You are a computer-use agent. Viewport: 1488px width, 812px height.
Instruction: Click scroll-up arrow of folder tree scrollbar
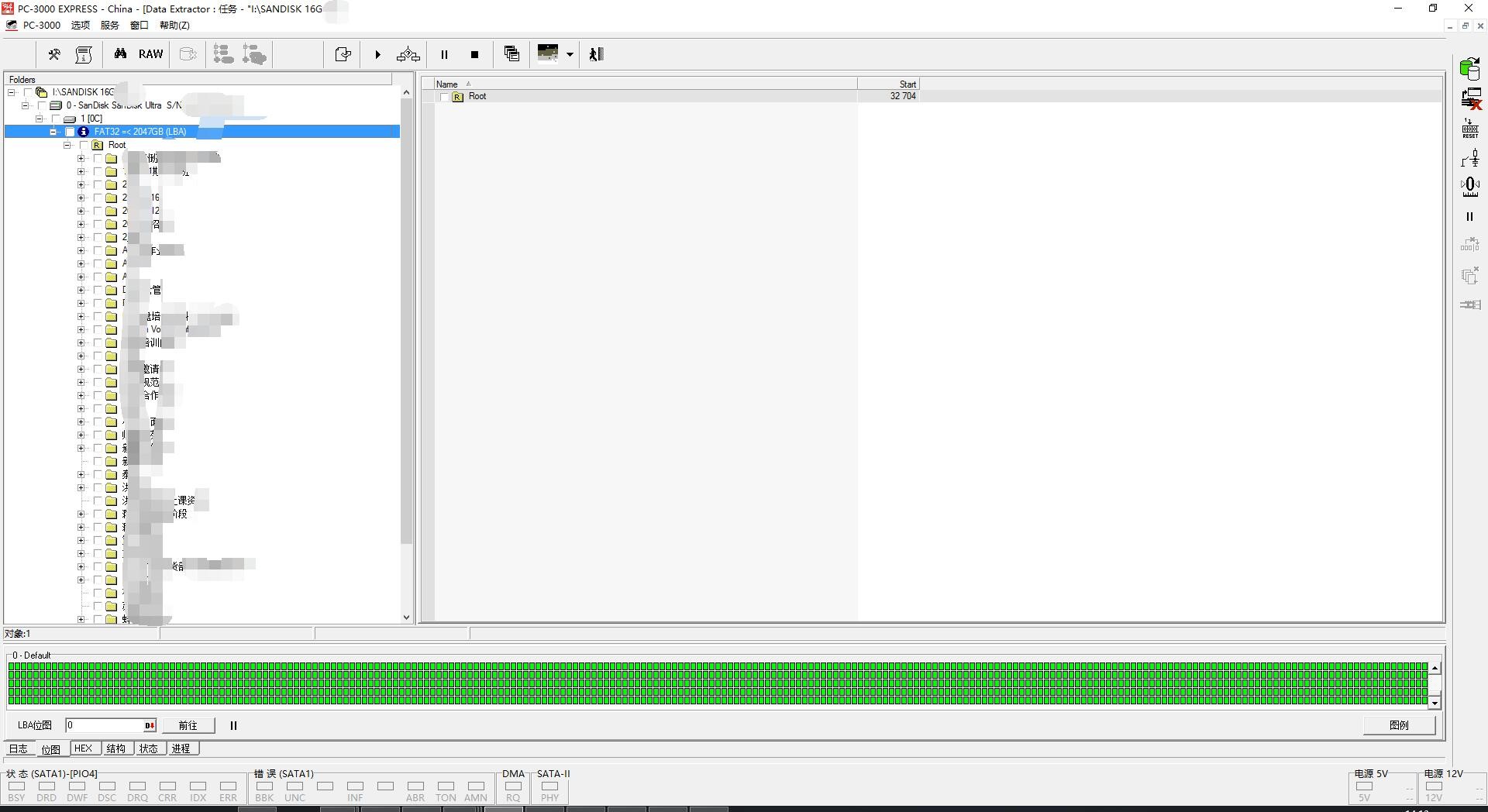click(x=406, y=92)
